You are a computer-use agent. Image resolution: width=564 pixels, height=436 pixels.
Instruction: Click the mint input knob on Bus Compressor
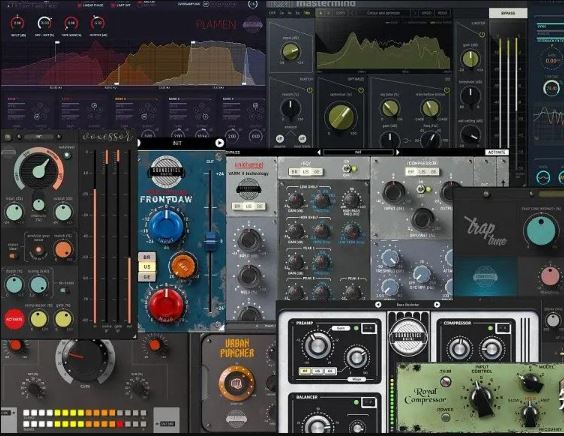[14, 212]
